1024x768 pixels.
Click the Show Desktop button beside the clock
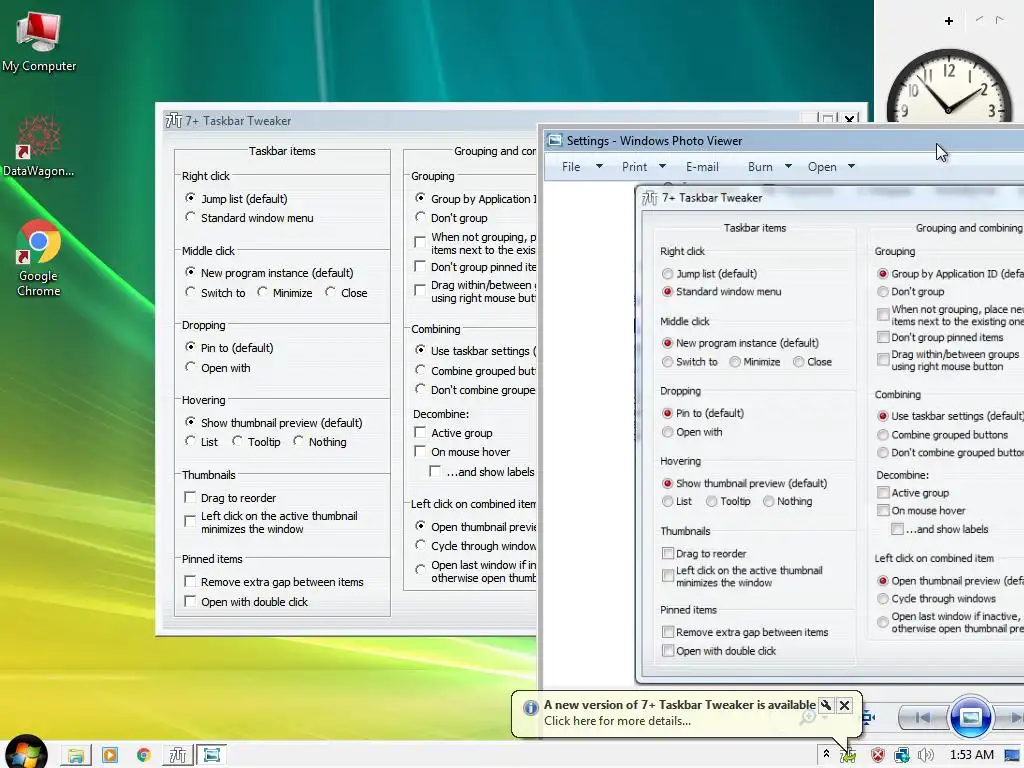click(1012, 756)
